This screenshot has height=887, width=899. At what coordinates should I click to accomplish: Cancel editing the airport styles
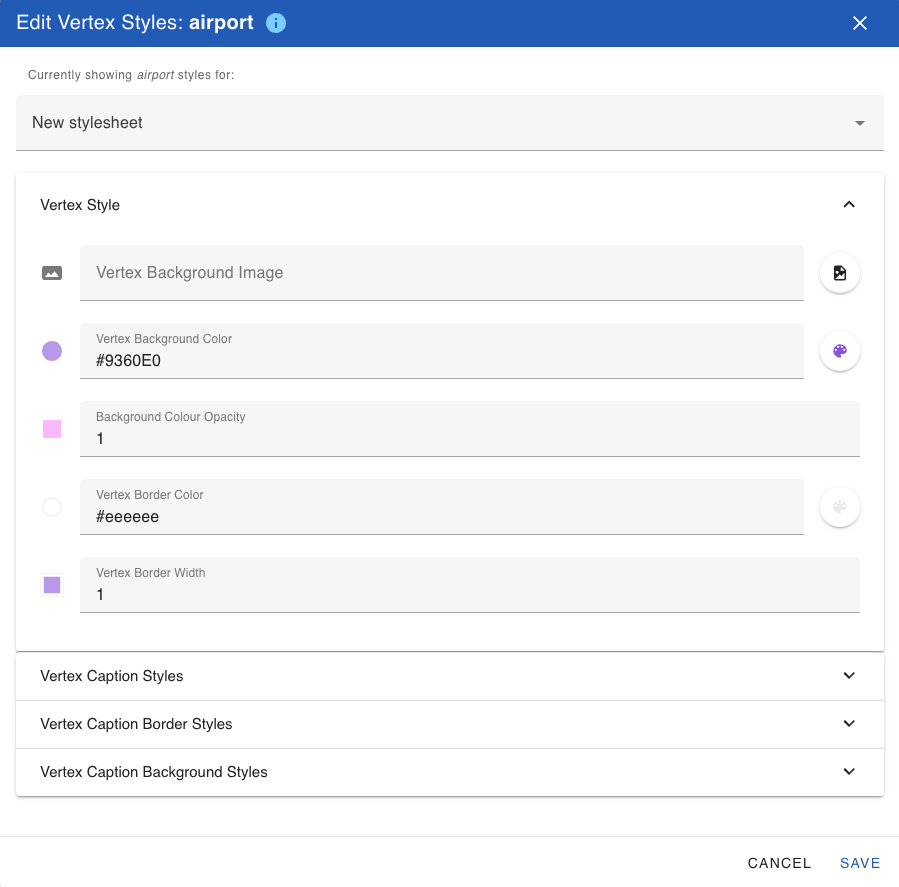tap(779, 863)
